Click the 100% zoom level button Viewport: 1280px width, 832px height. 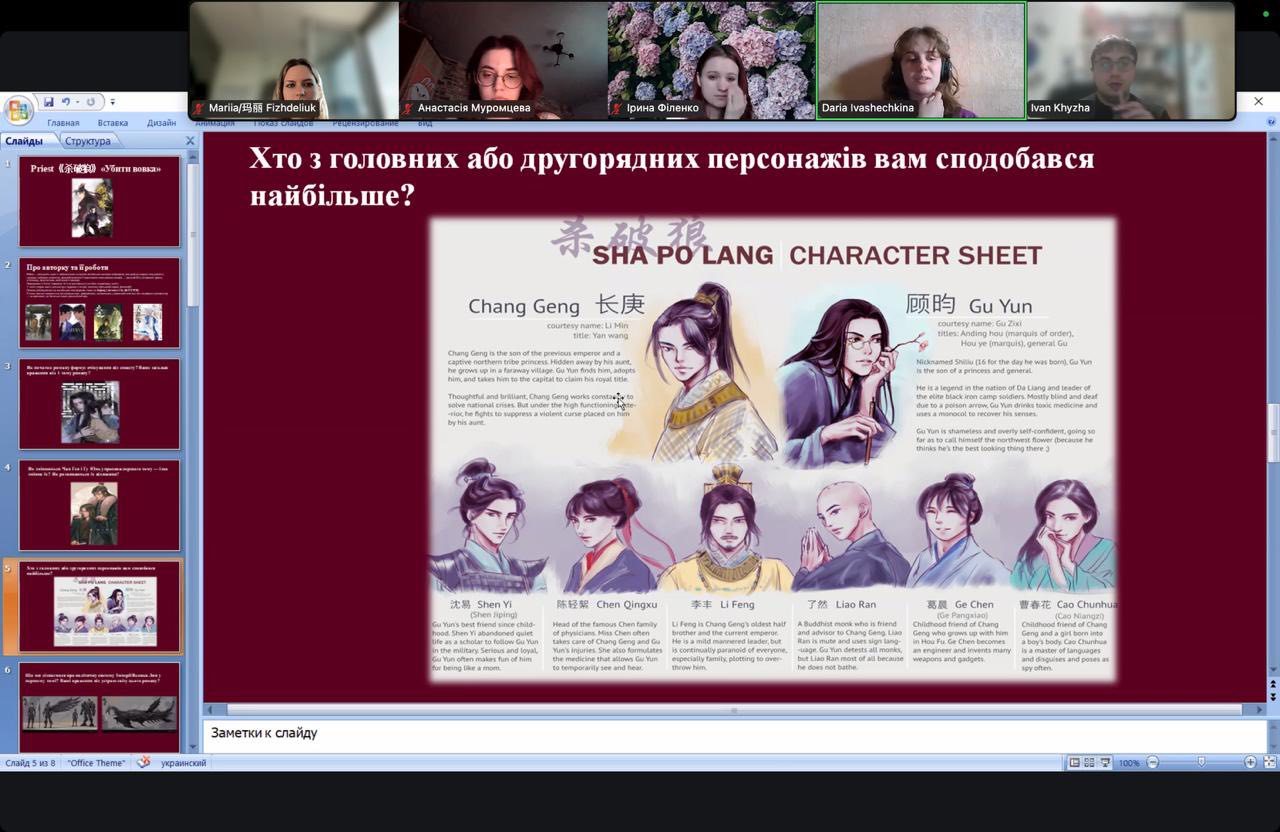tap(1129, 763)
